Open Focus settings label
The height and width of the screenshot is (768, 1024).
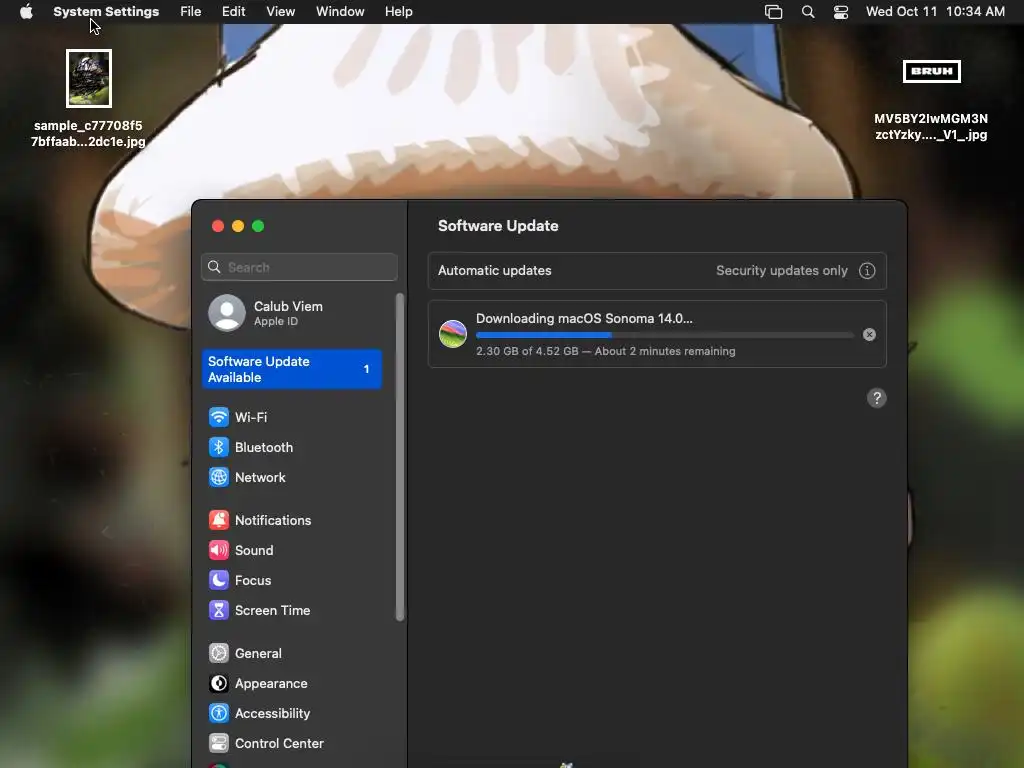click(253, 580)
